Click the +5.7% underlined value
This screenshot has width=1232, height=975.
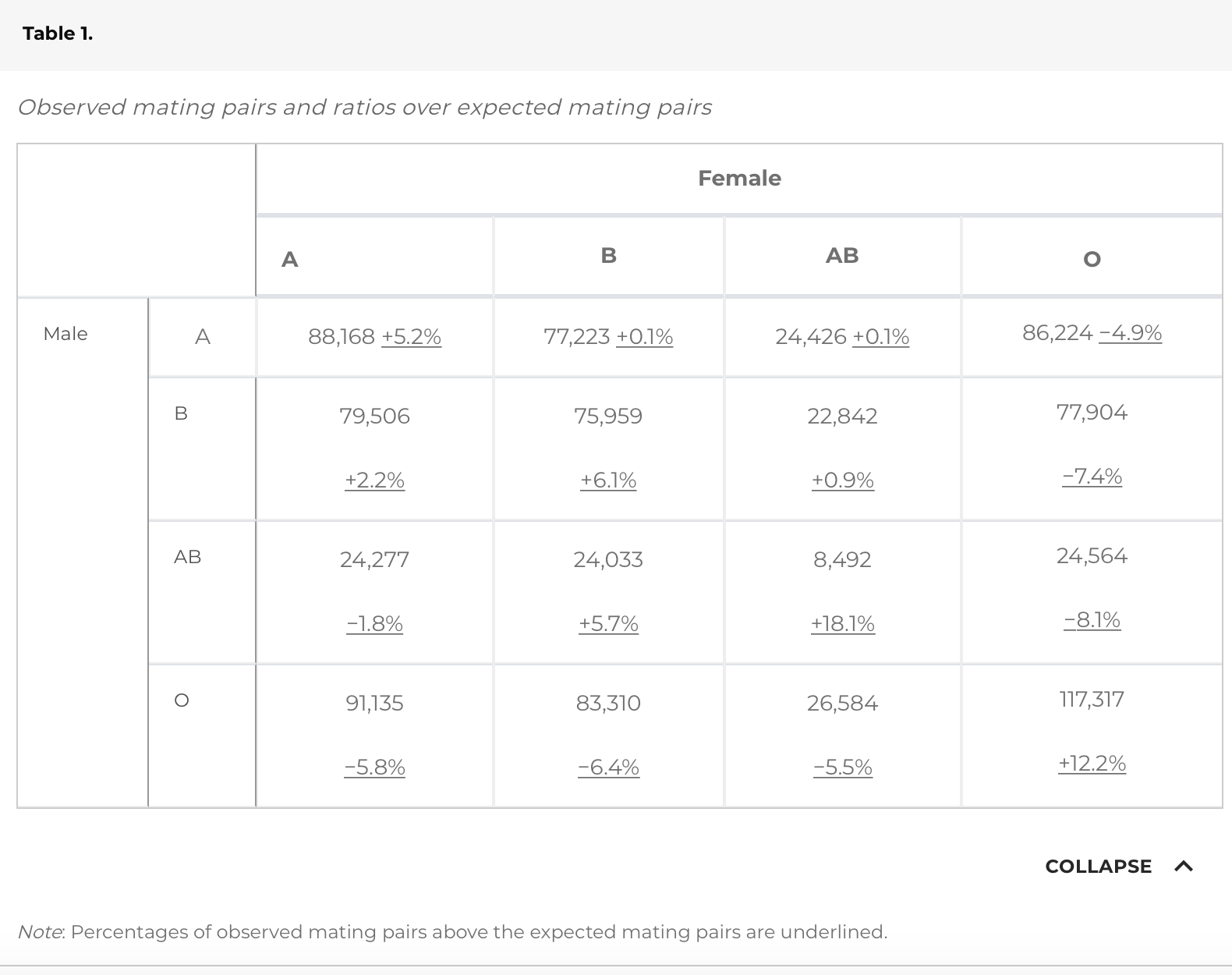pos(608,623)
